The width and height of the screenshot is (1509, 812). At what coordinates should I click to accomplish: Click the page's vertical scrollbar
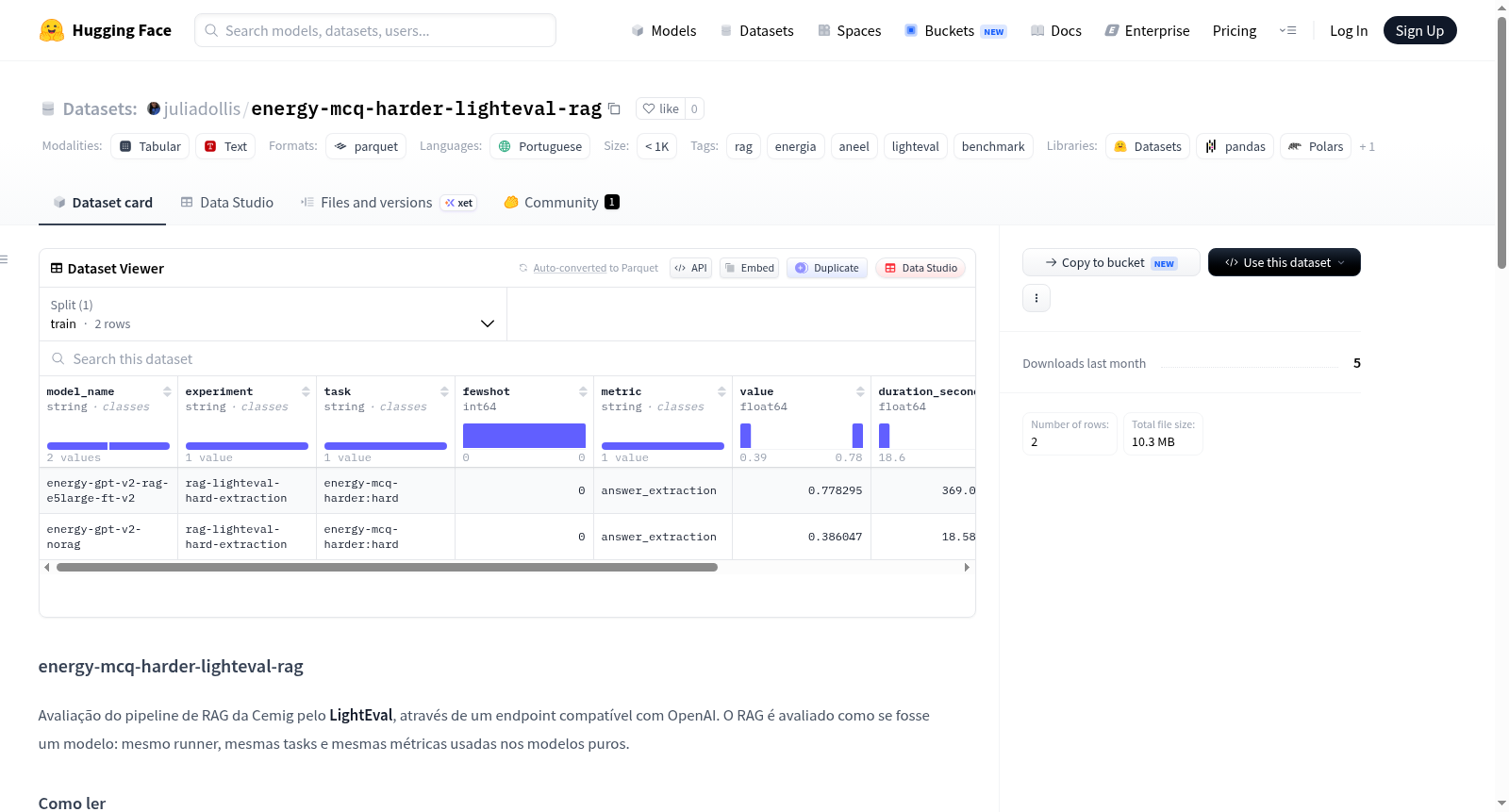click(x=1501, y=141)
